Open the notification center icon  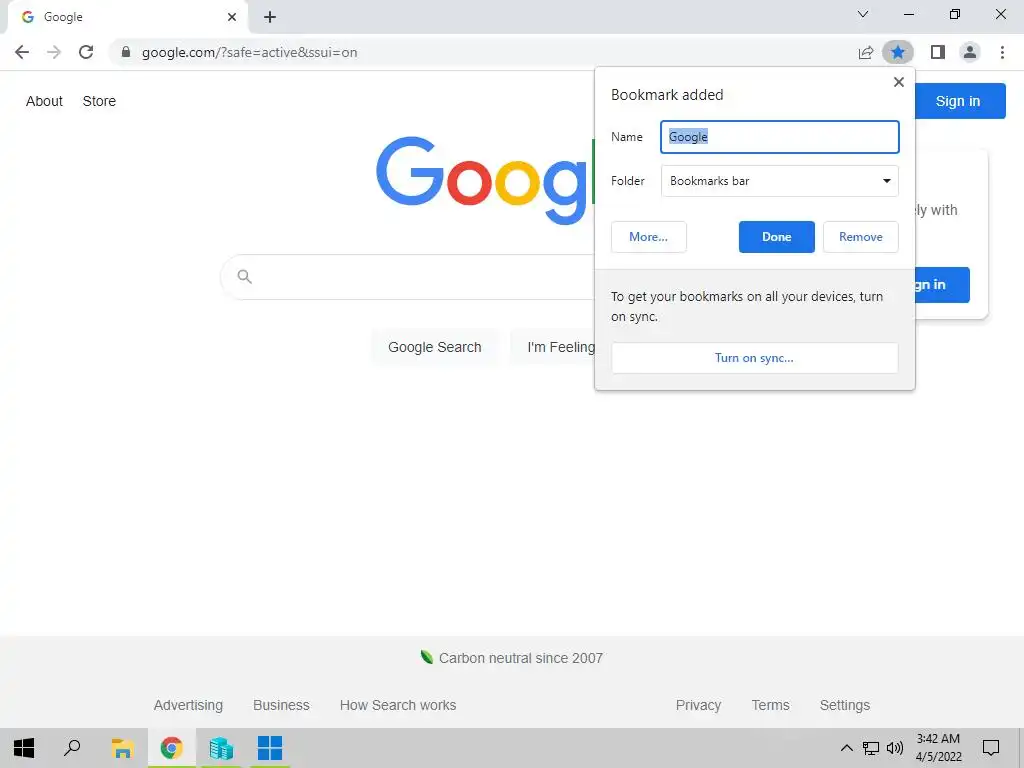coord(991,748)
